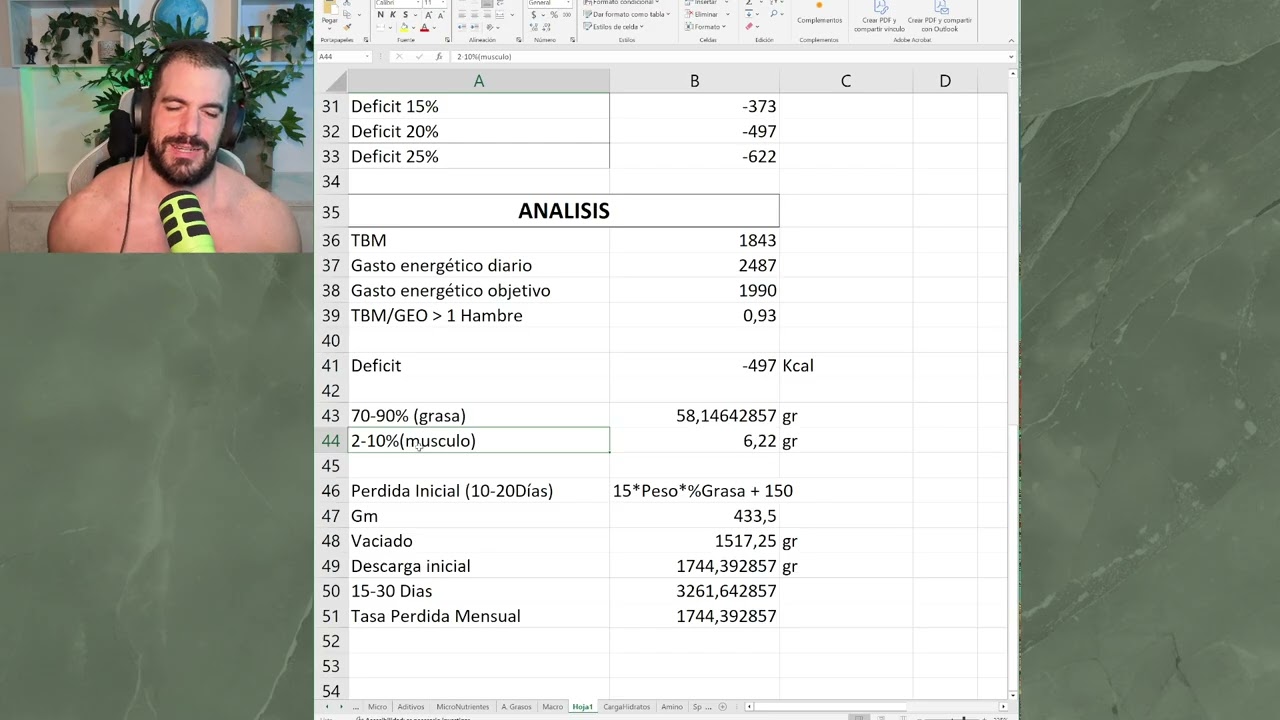Select cell '2-10%(musculo)'
Screen dimensions: 1280x720
tap(478, 441)
